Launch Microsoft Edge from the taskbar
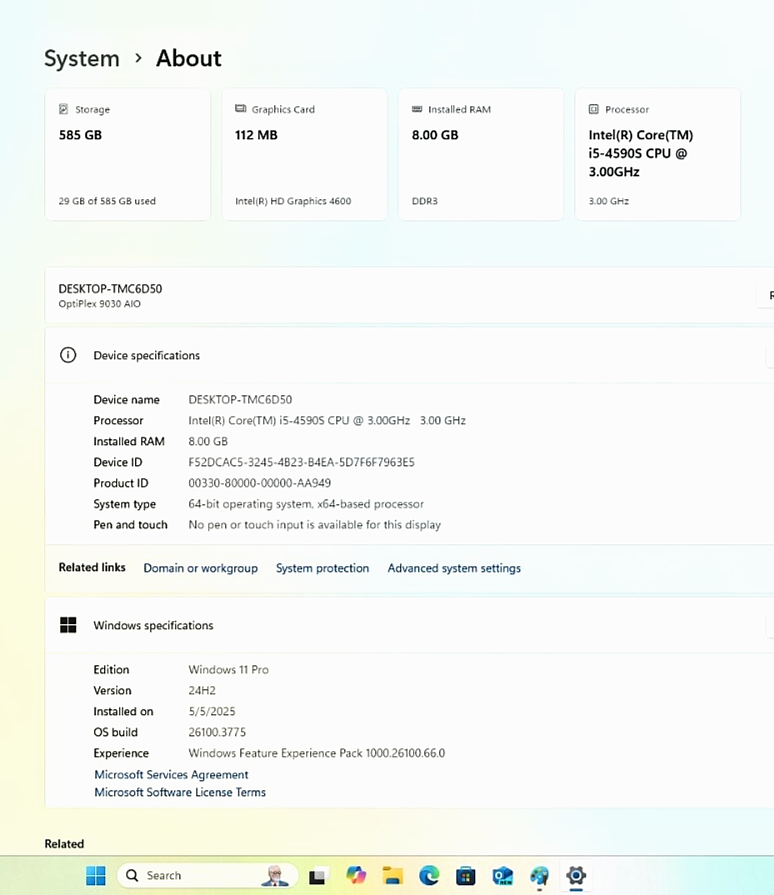Viewport: 774px width, 895px height. click(429, 876)
